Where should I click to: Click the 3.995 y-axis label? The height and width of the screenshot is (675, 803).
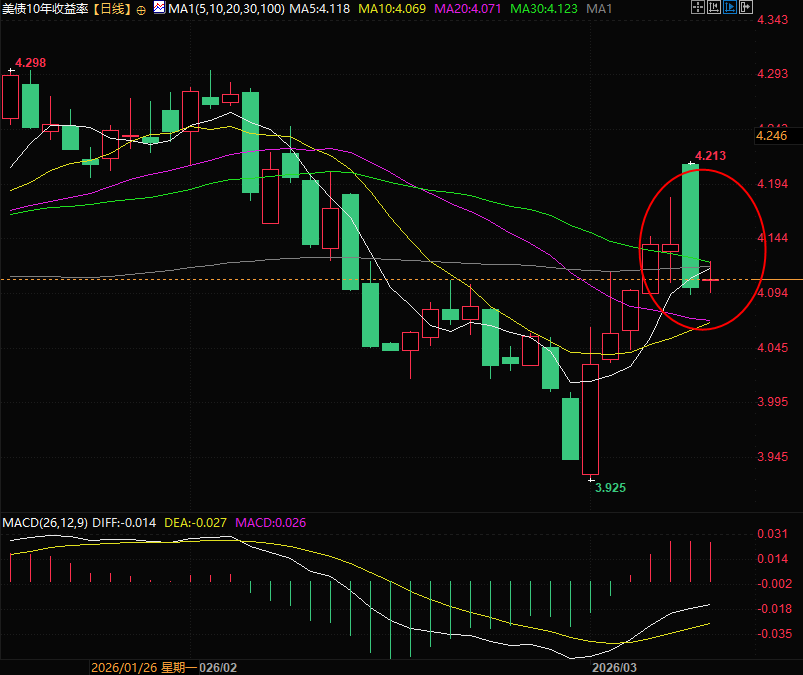(773, 402)
